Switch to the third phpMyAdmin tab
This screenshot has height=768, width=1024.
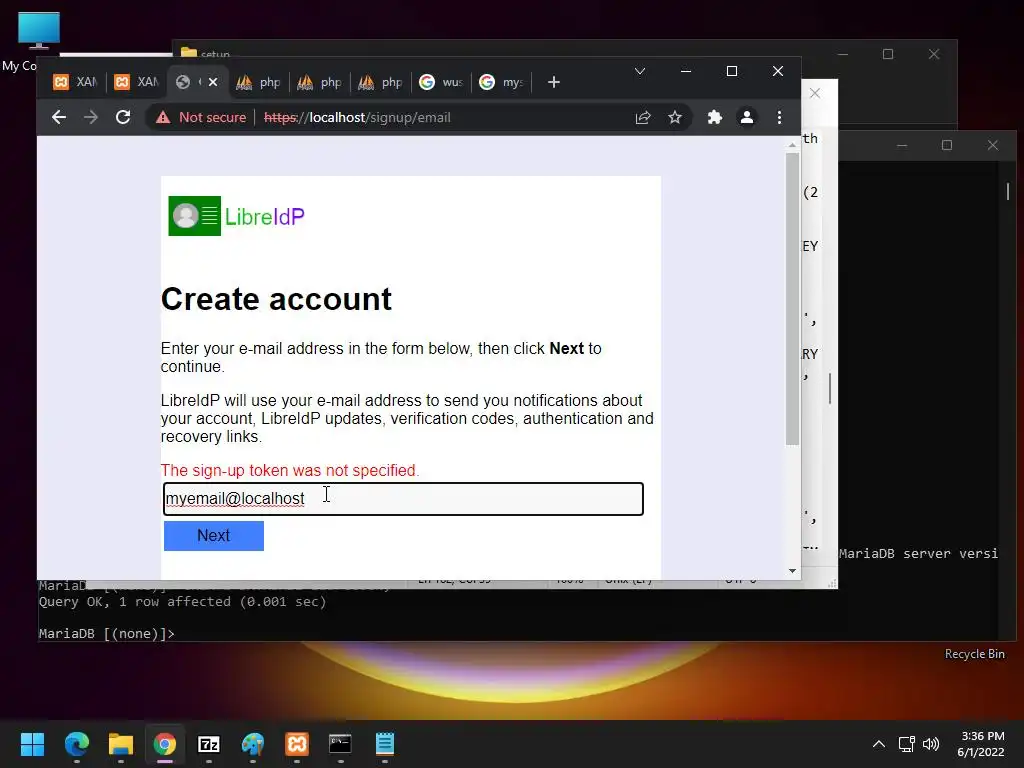click(x=381, y=82)
